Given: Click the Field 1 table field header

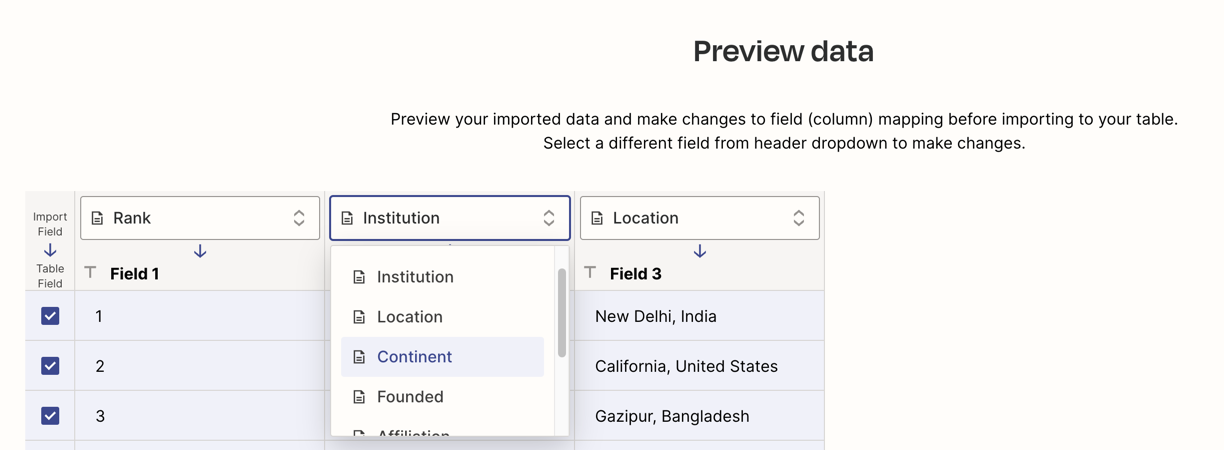Looking at the screenshot, I should click(x=134, y=274).
